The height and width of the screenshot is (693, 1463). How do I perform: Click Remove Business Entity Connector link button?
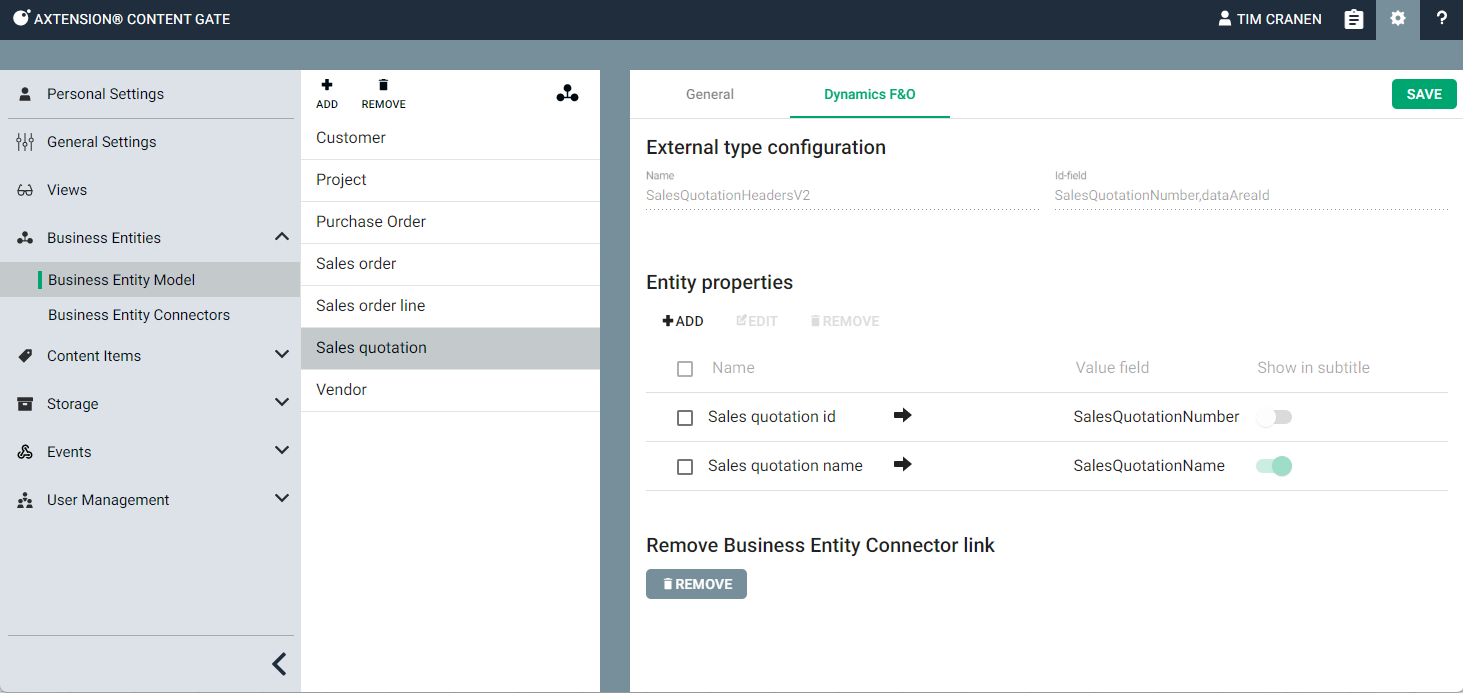696,584
